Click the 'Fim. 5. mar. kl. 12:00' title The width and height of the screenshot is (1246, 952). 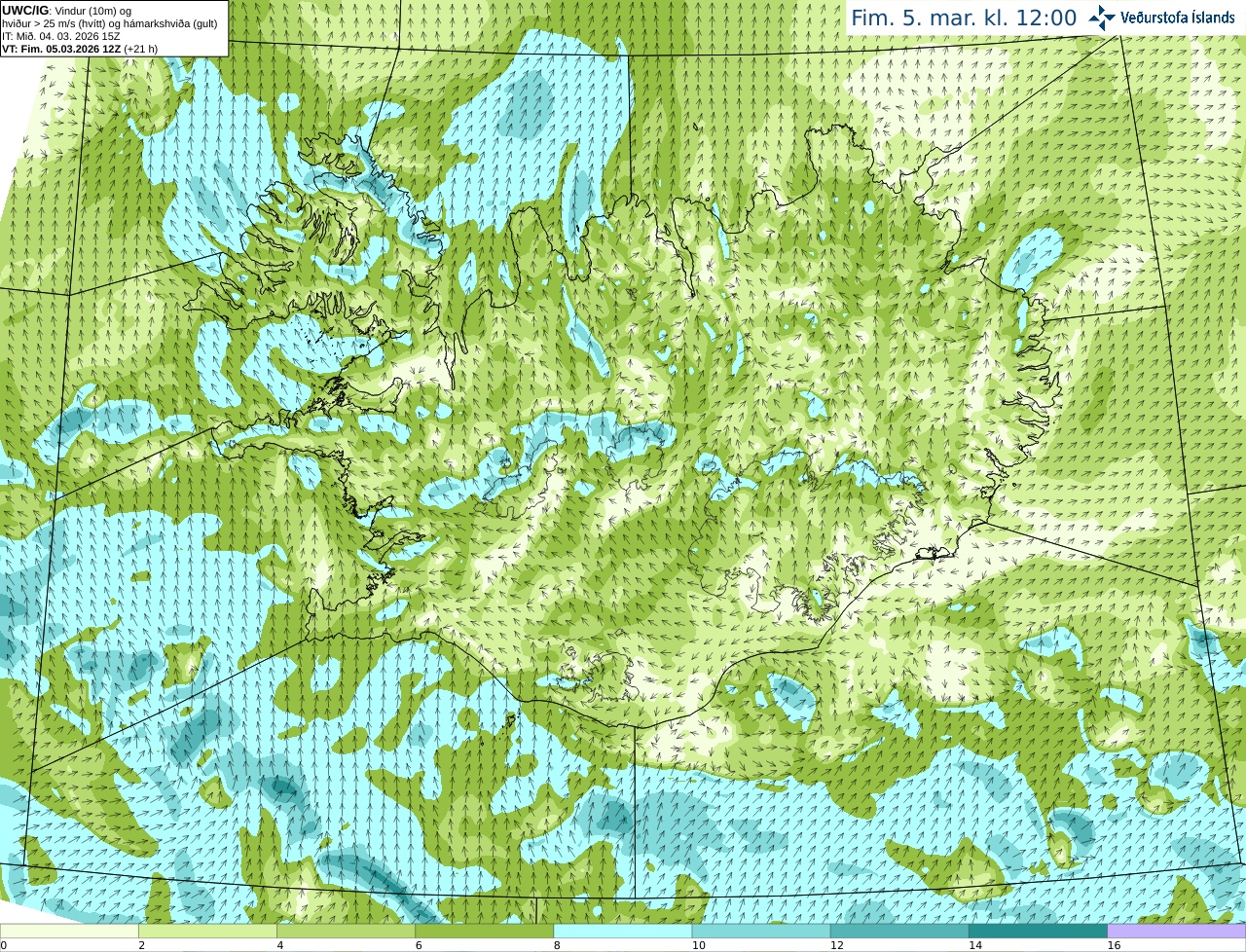pos(964,18)
